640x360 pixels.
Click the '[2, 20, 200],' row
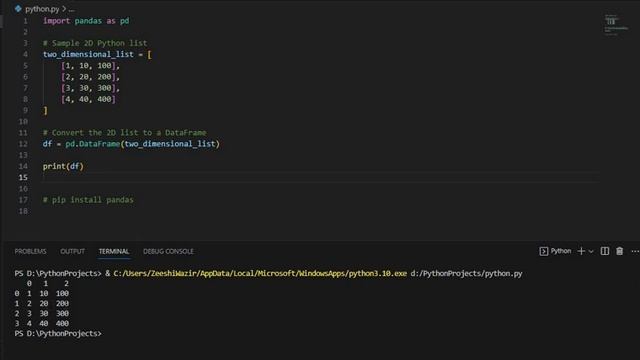pyautogui.click(x=90, y=77)
